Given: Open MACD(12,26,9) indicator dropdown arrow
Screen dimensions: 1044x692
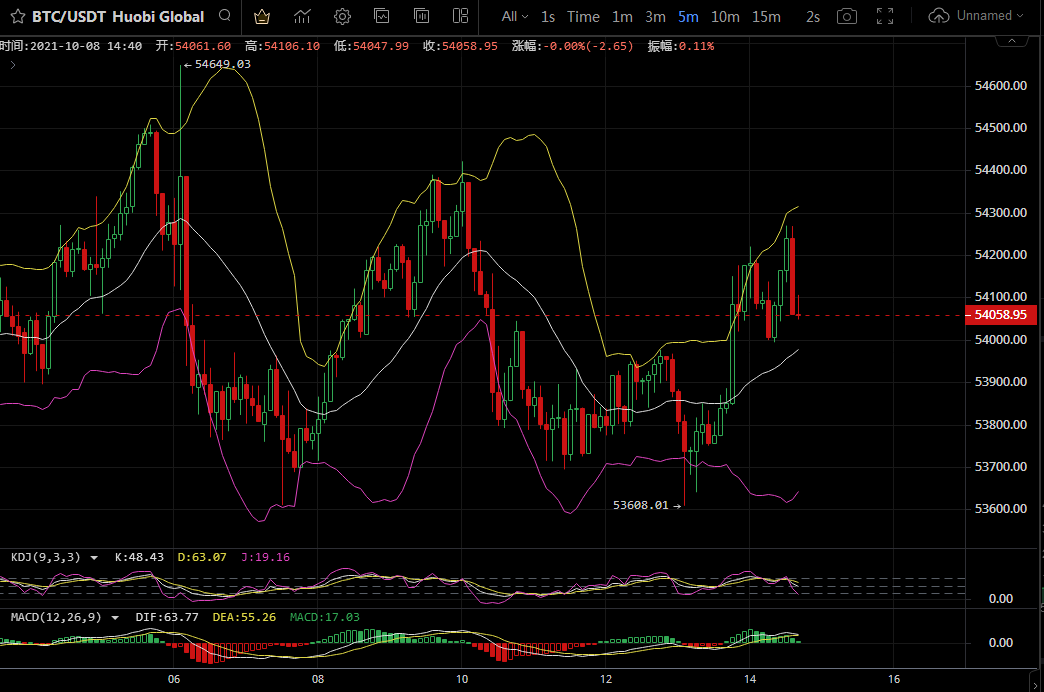Looking at the screenshot, I should coord(115,617).
